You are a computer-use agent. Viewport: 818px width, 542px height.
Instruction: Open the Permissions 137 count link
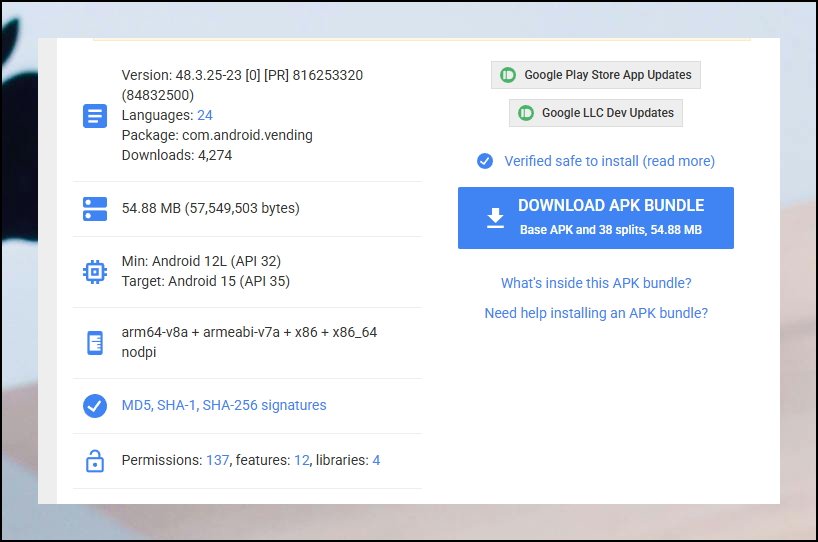click(x=218, y=460)
